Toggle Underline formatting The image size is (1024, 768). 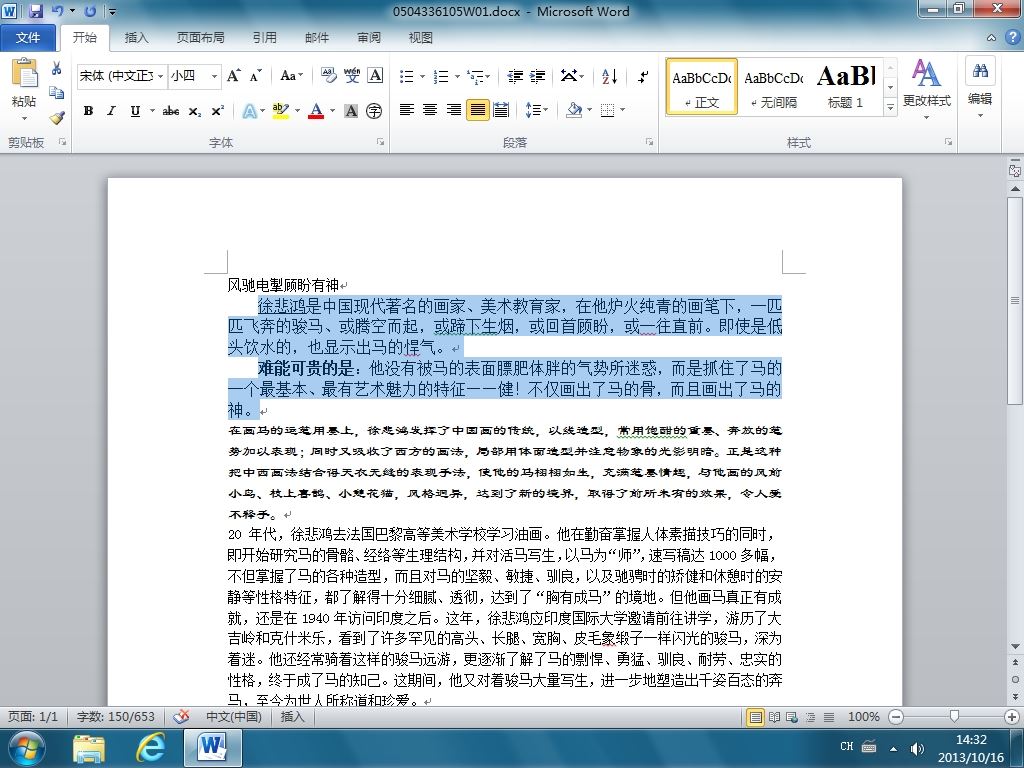135,111
